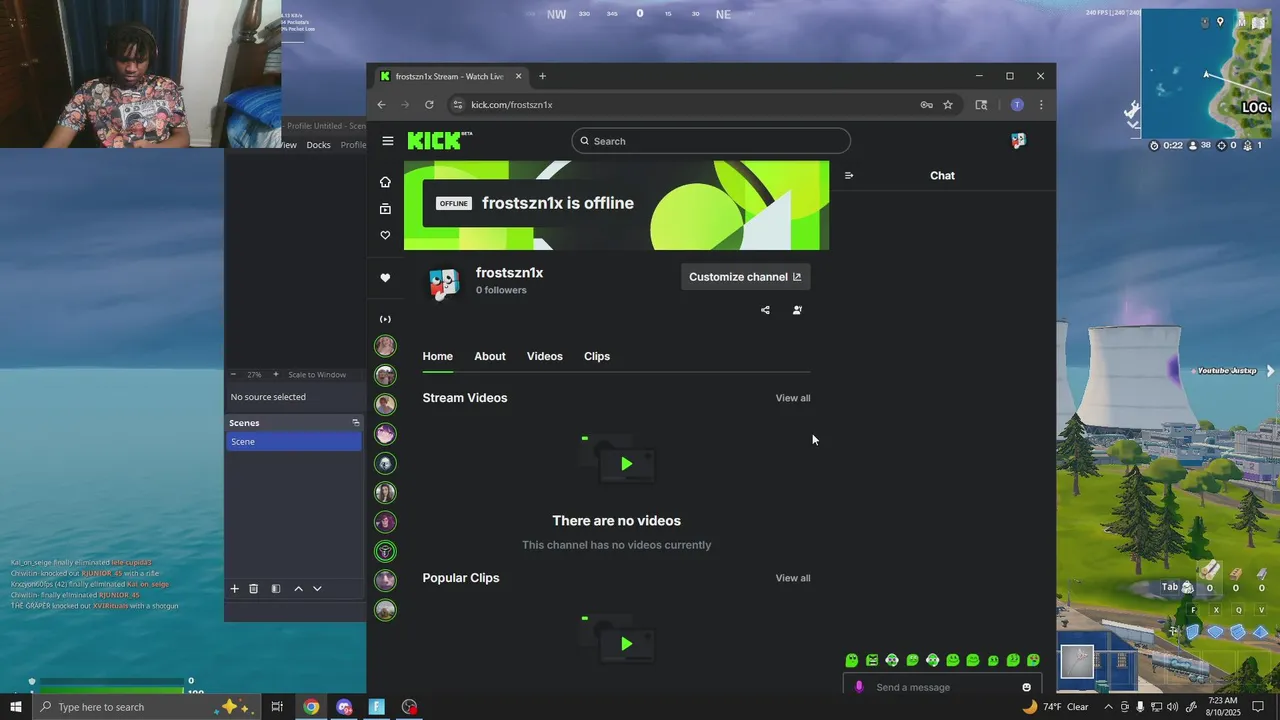Zoom out OBS preview with minus button
Screen dimensions: 1280x720
click(x=233, y=375)
